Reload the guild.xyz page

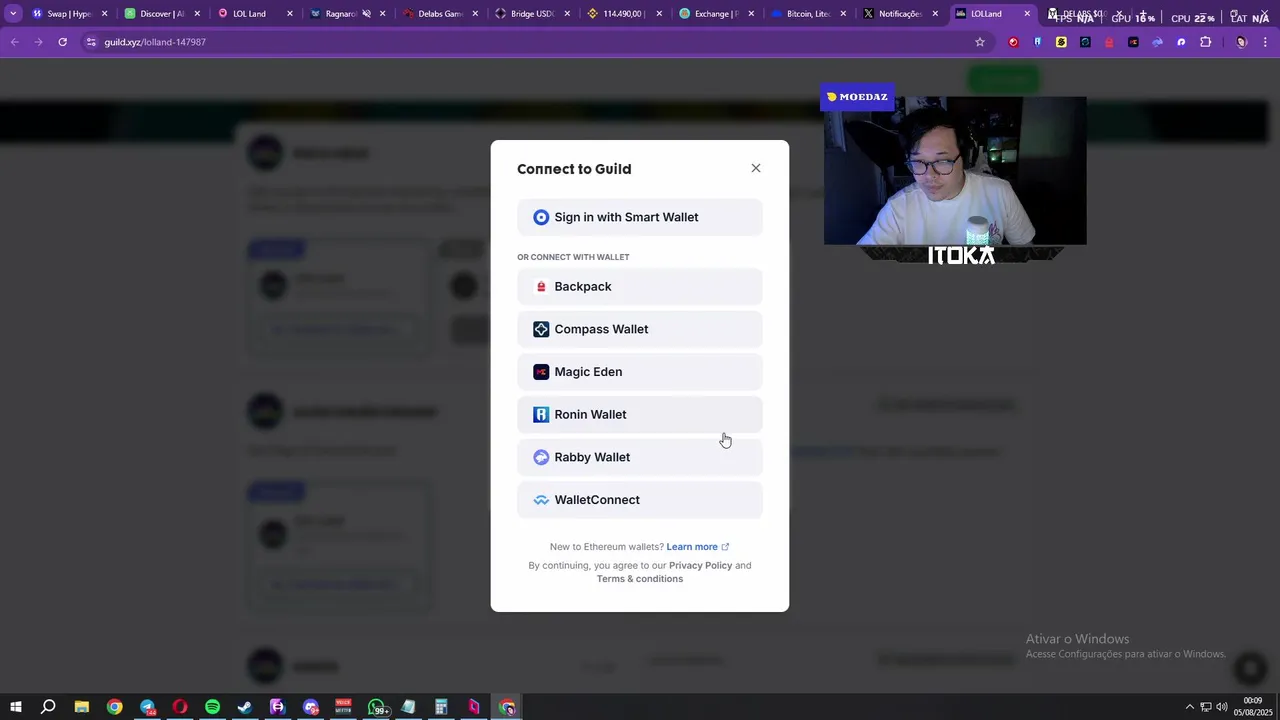[62, 42]
